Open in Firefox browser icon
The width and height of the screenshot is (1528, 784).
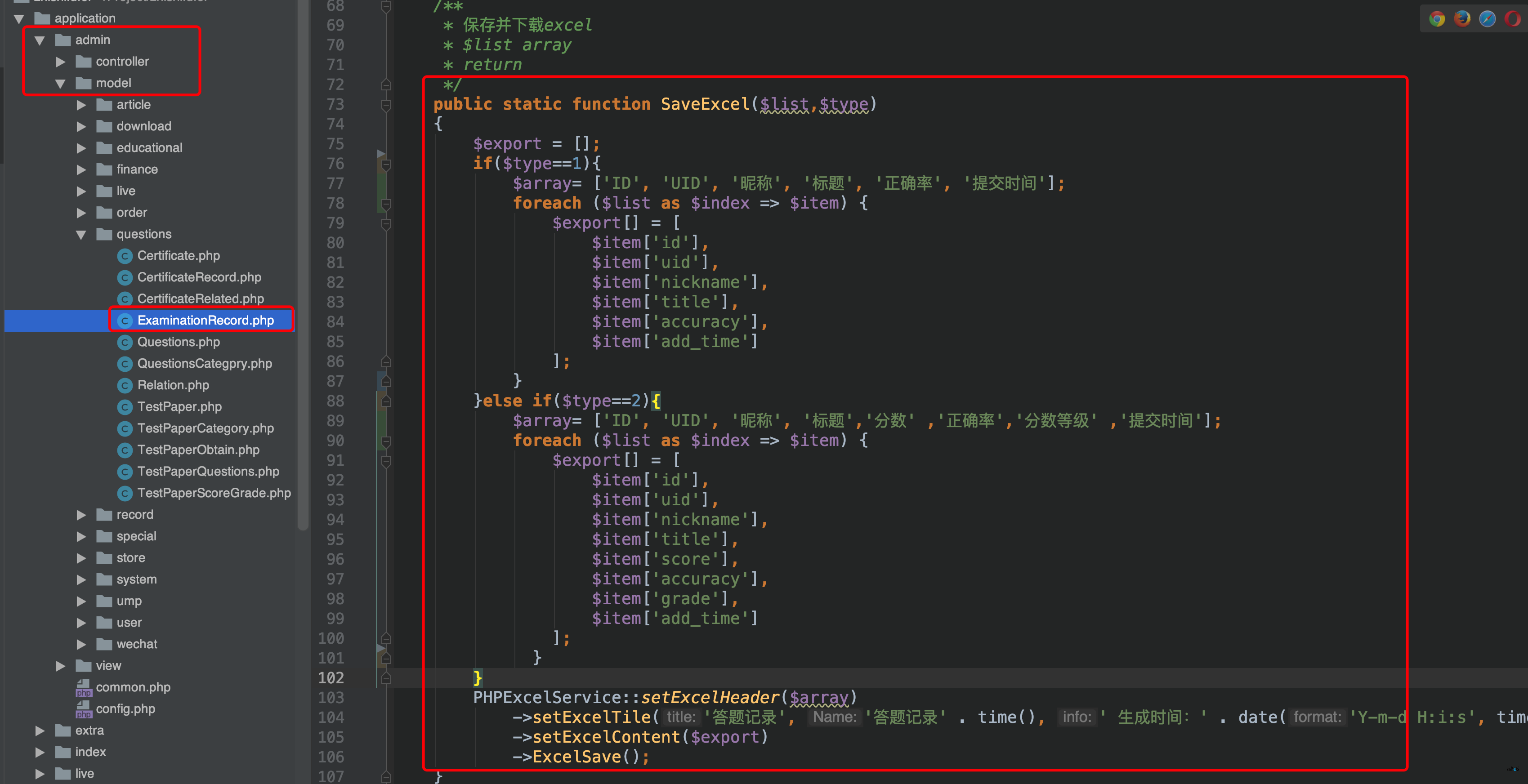(x=1462, y=19)
